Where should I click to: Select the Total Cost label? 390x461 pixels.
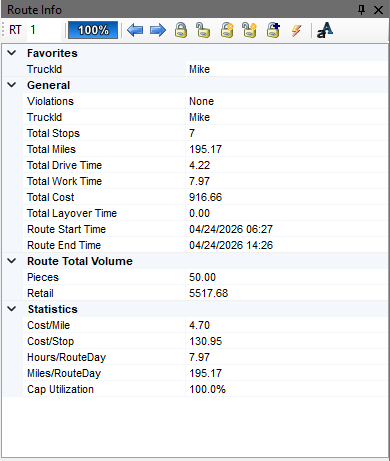(x=51, y=197)
